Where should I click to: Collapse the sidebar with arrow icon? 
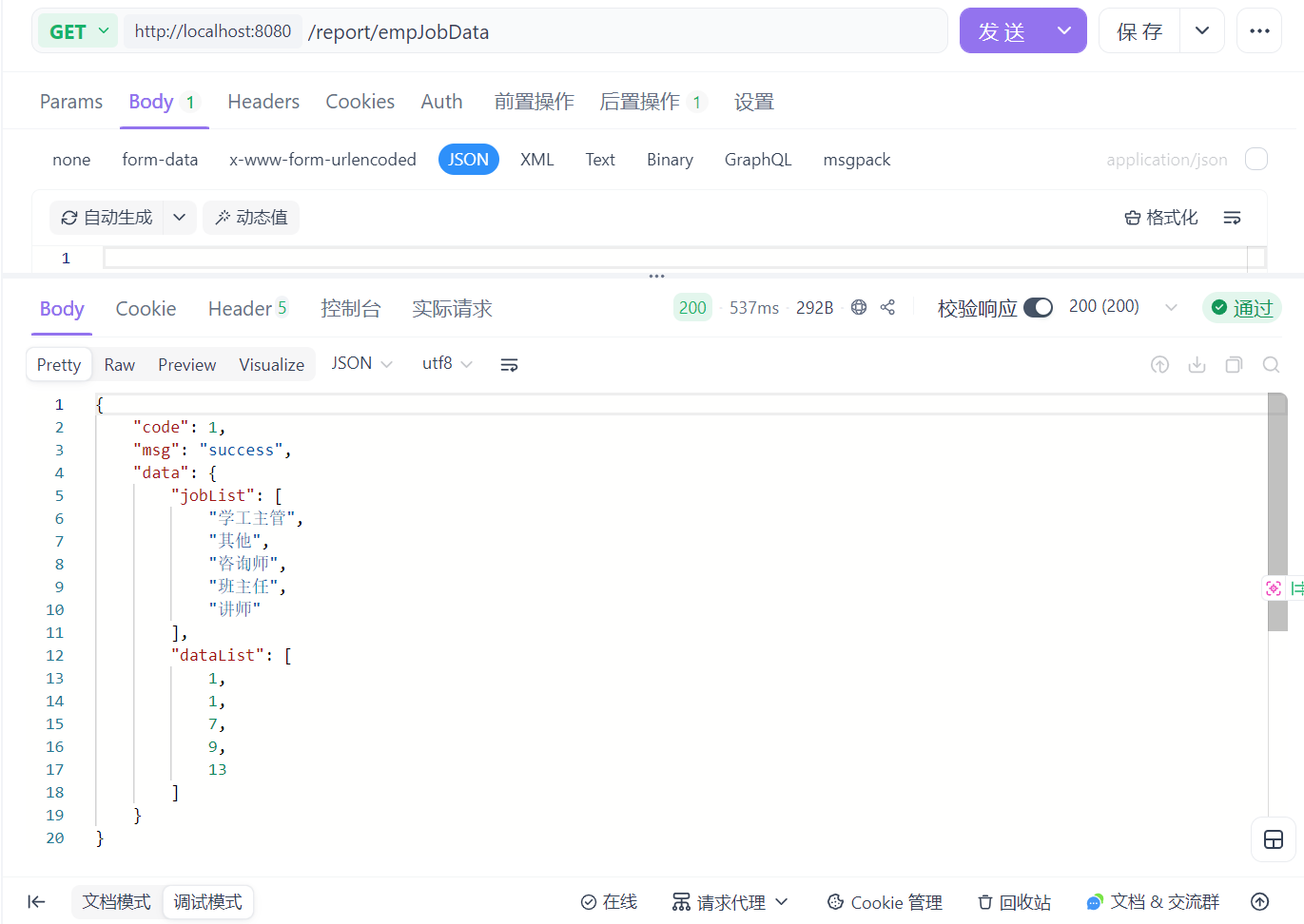(x=36, y=902)
